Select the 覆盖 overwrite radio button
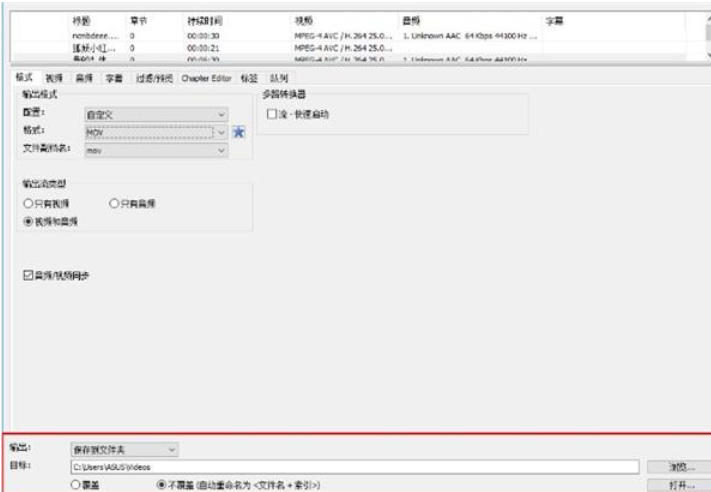This screenshot has width=711, height=492. 76,484
